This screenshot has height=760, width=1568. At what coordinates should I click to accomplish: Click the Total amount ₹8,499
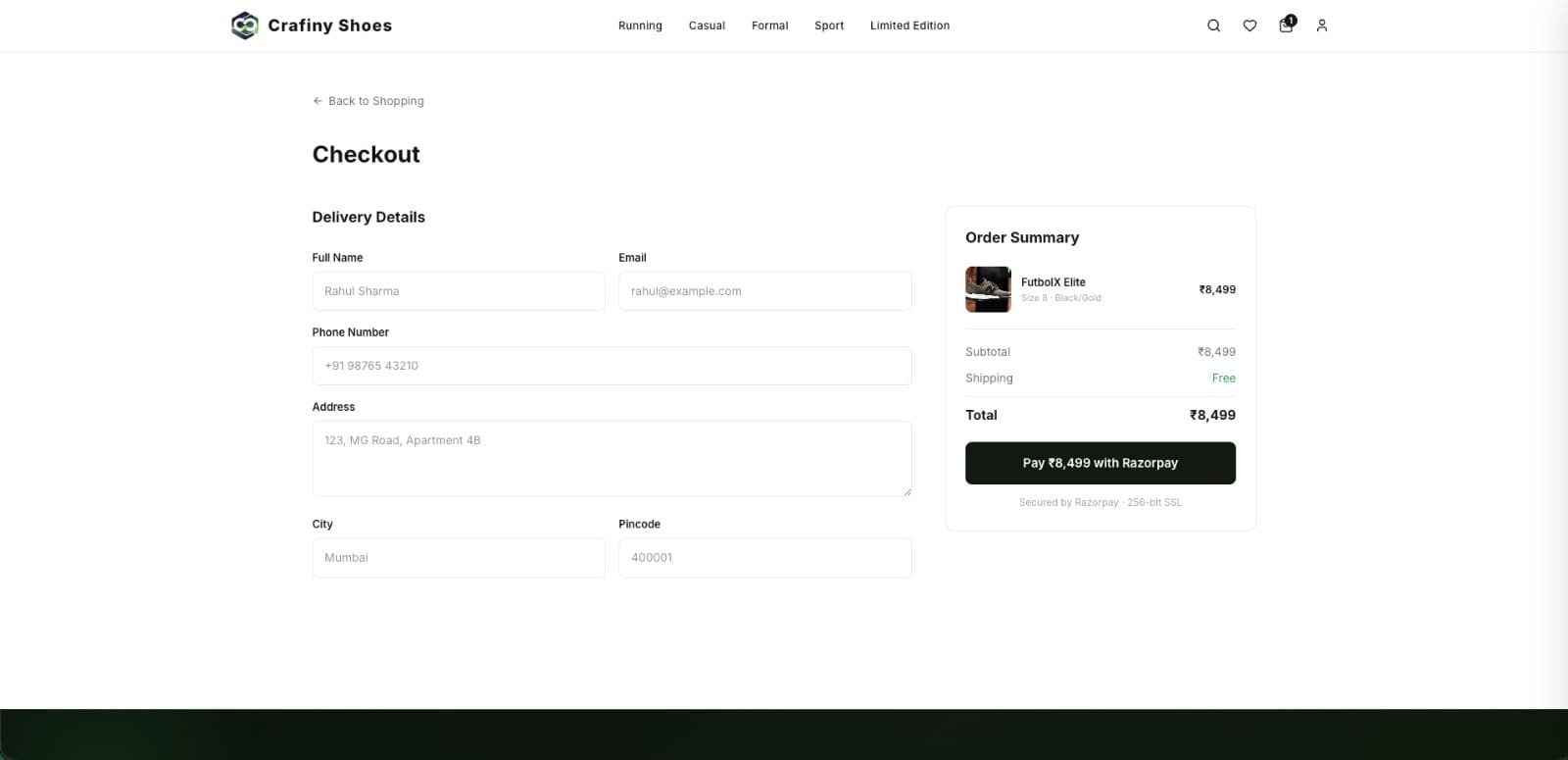tap(1212, 415)
